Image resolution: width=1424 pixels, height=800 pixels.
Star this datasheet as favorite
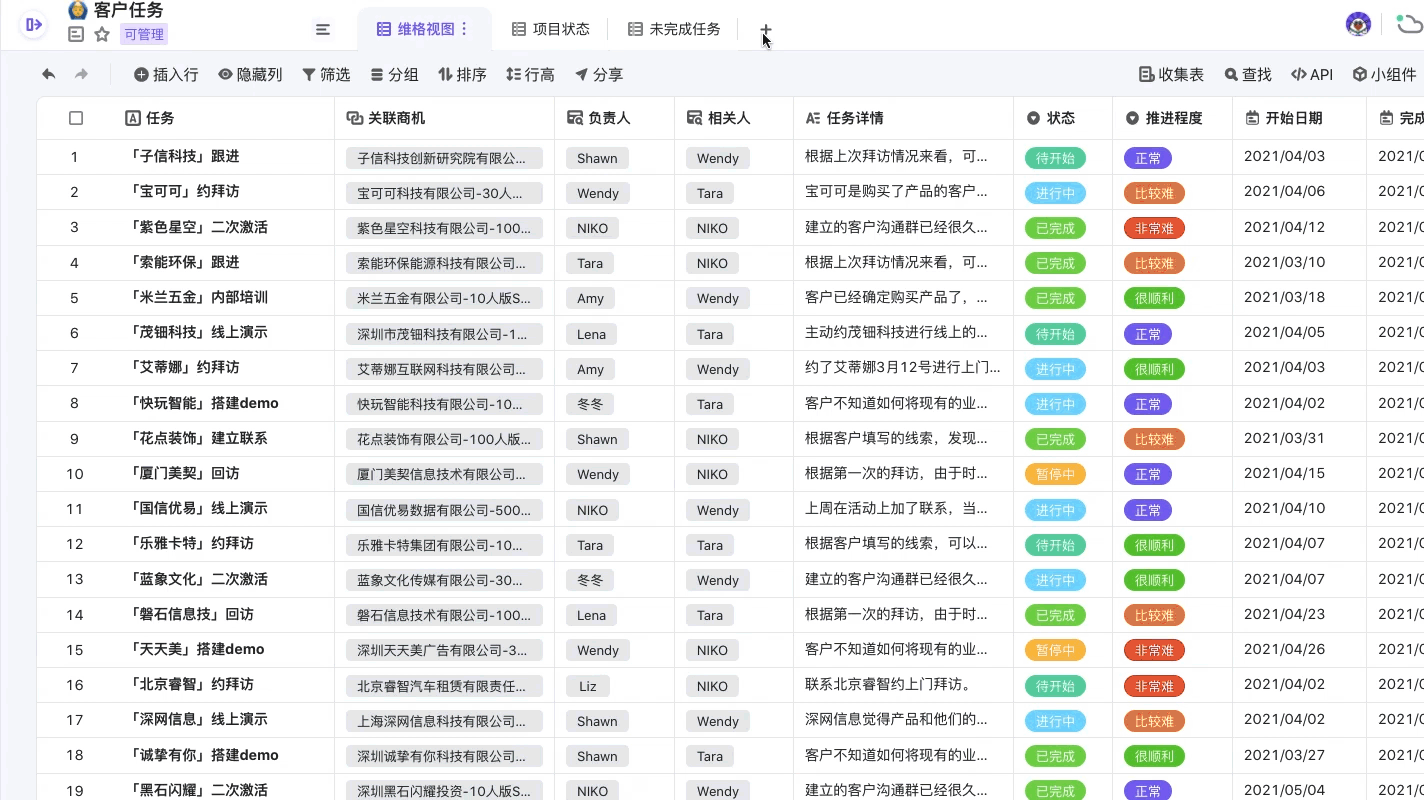coord(102,34)
